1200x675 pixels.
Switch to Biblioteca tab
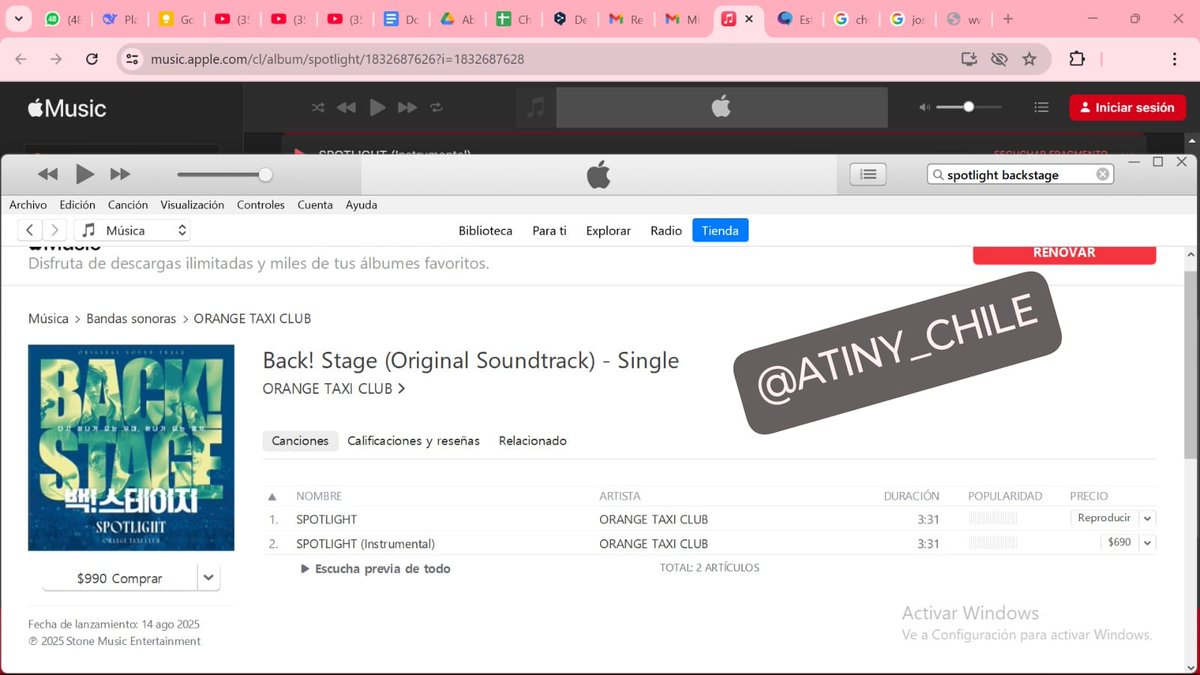(x=485, y=231)
